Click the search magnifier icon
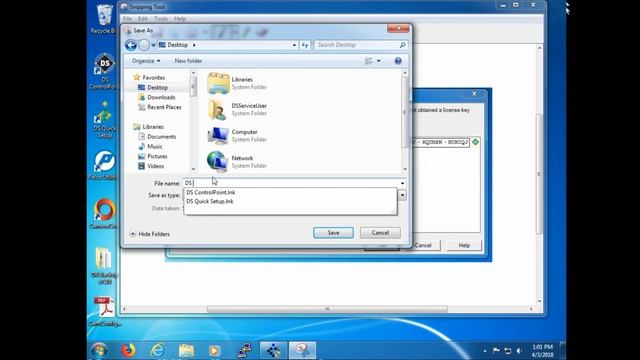Viewport: 640px width, 360px height. [x=402, y=45]
